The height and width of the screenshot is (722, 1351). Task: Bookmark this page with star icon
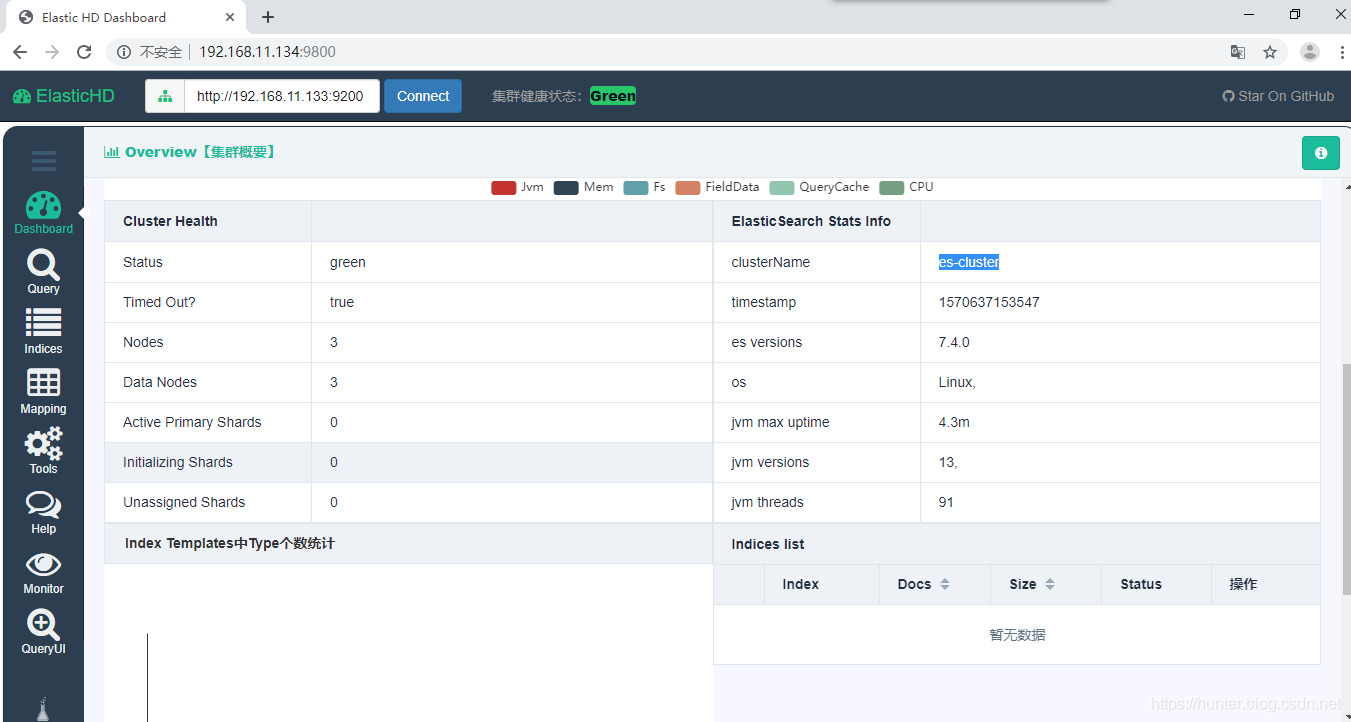1270,52
